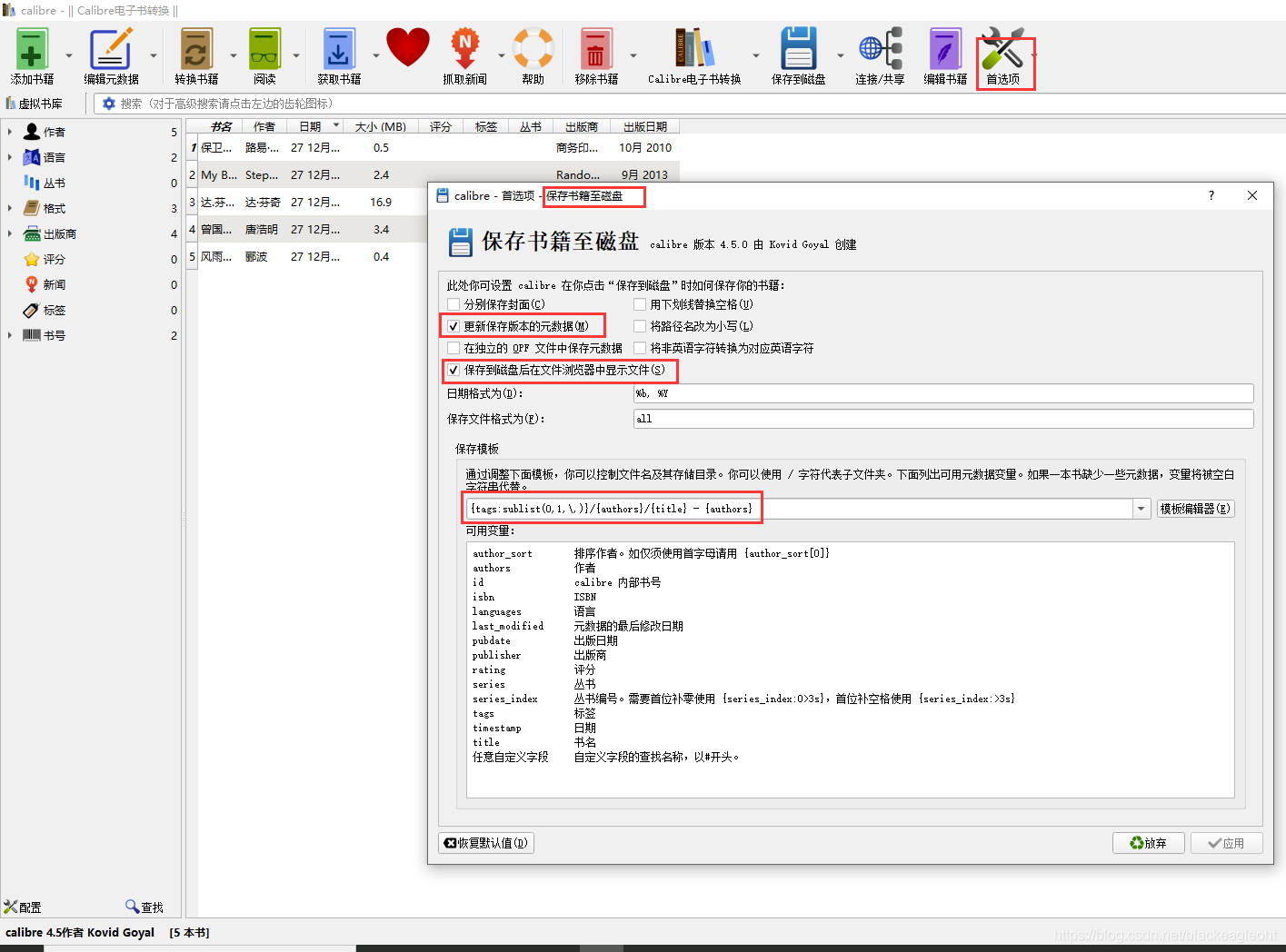Sort by 出版商 column header

point(582,126)
